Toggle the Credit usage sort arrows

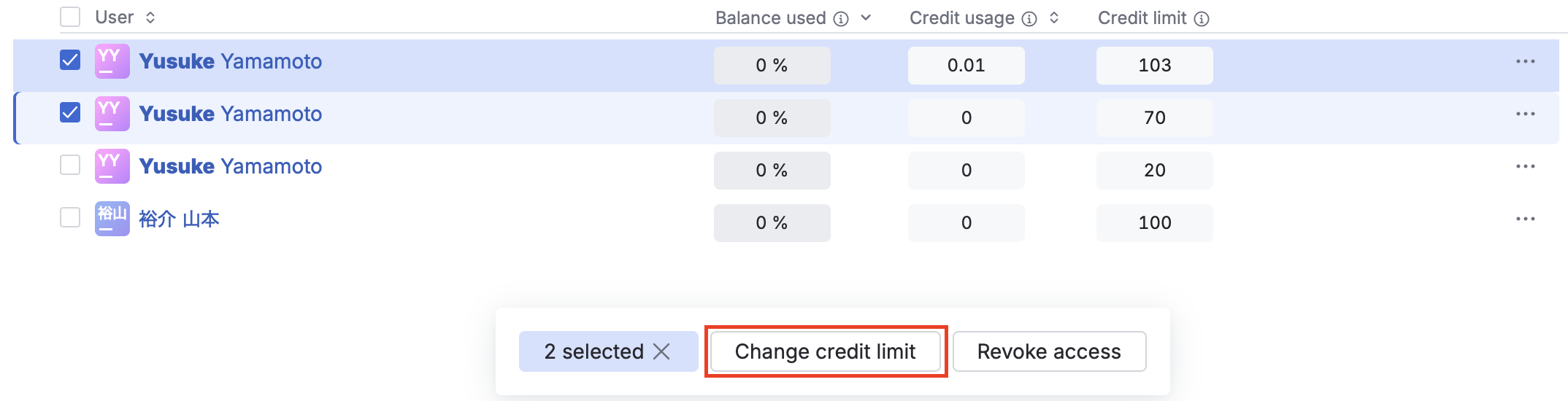1054,18
